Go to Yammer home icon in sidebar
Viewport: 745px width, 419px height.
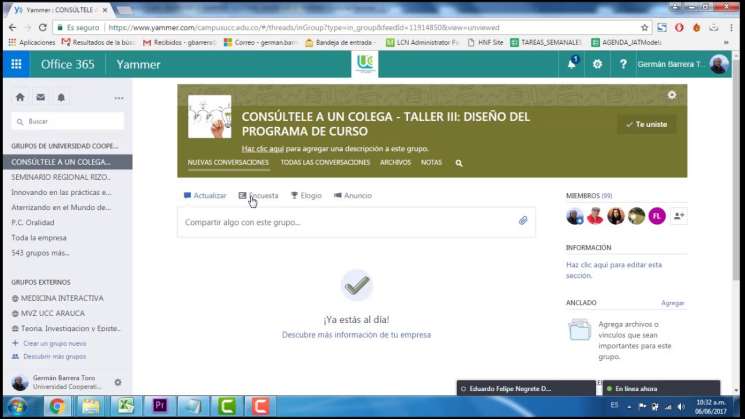20,97
